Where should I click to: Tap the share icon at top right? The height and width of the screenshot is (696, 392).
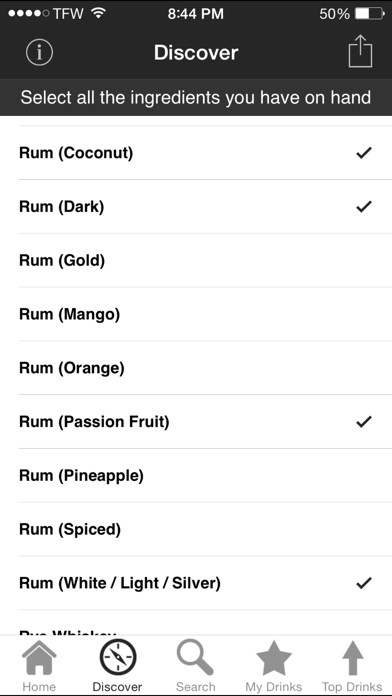[360, 51]
